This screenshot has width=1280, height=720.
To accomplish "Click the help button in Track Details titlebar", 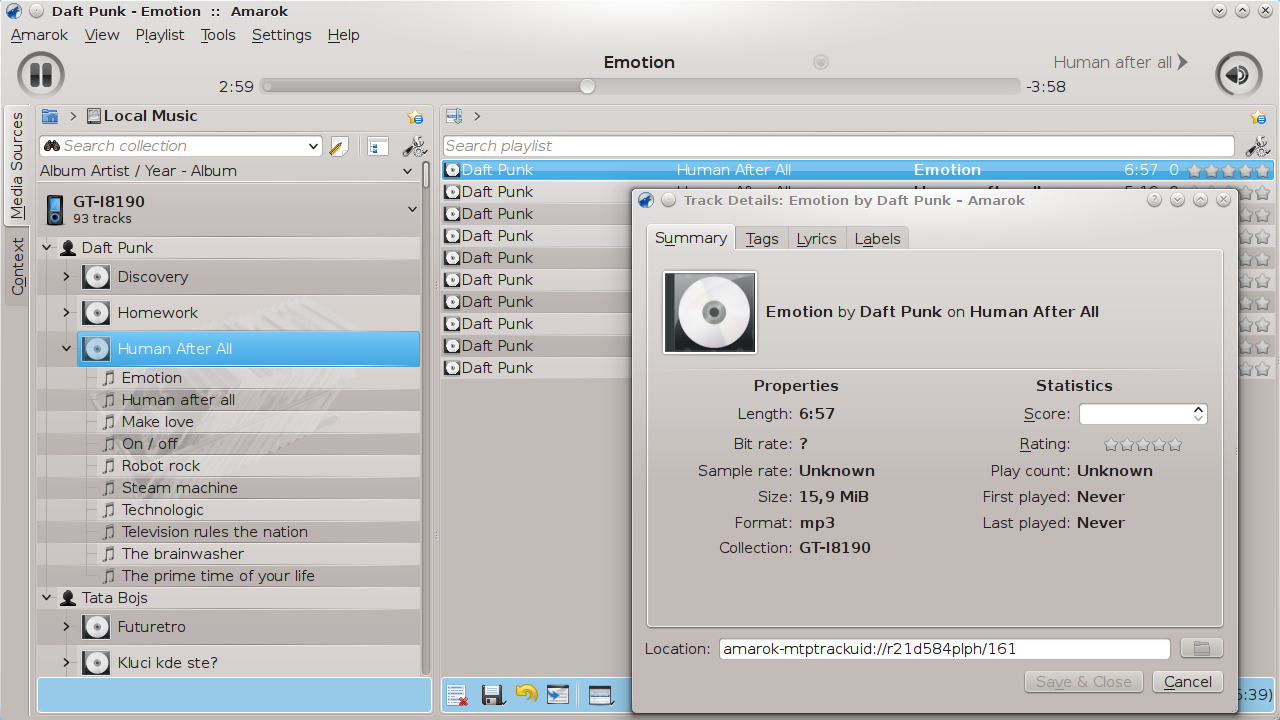I will click(1154, 200).
